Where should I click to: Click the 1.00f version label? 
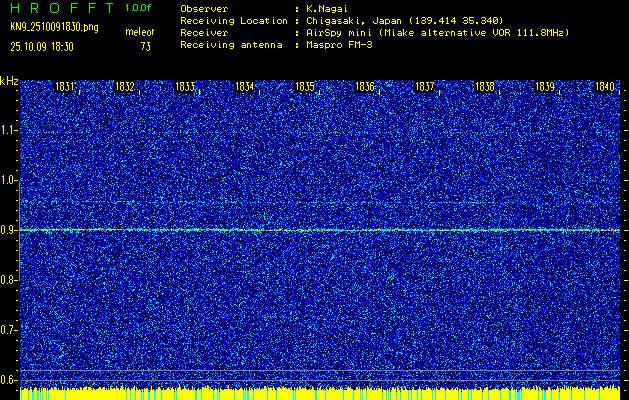(139, 8)
